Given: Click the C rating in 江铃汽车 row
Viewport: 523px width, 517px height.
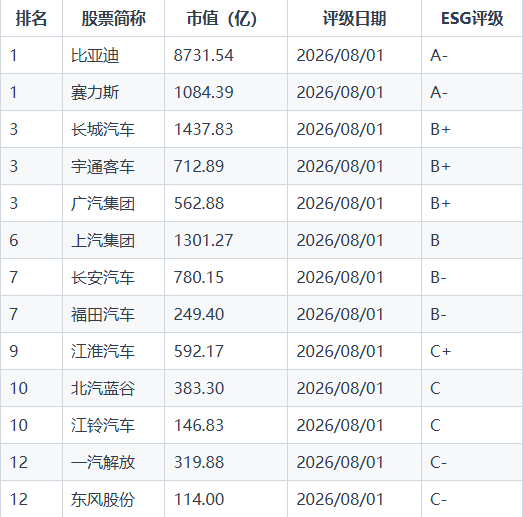Looking at the screenshot, I should (435, 426).
